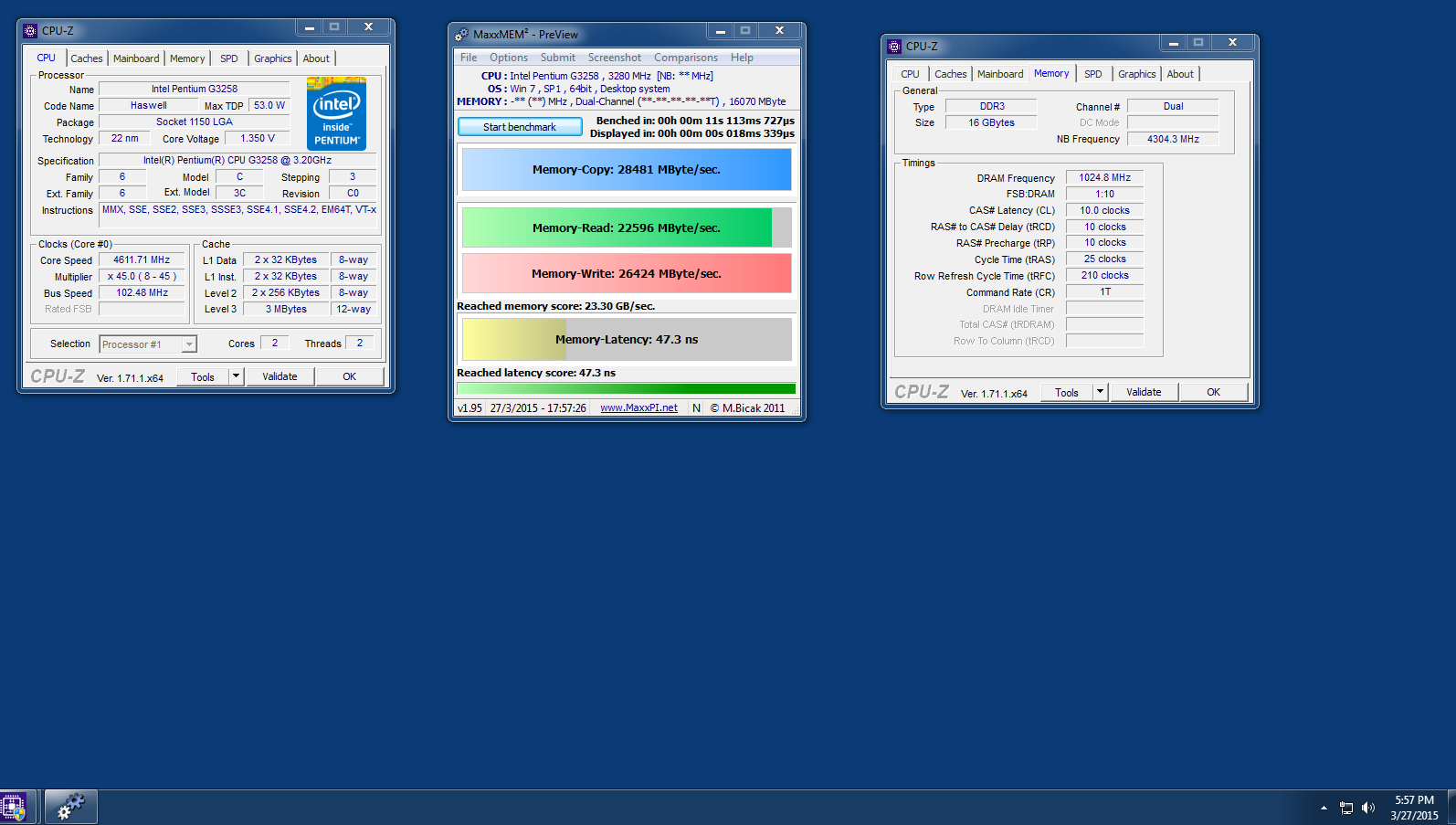Click NB Frequency value 4304.3 MHz
Screen dimensions: 1456x825
(x=1173, y=139)
